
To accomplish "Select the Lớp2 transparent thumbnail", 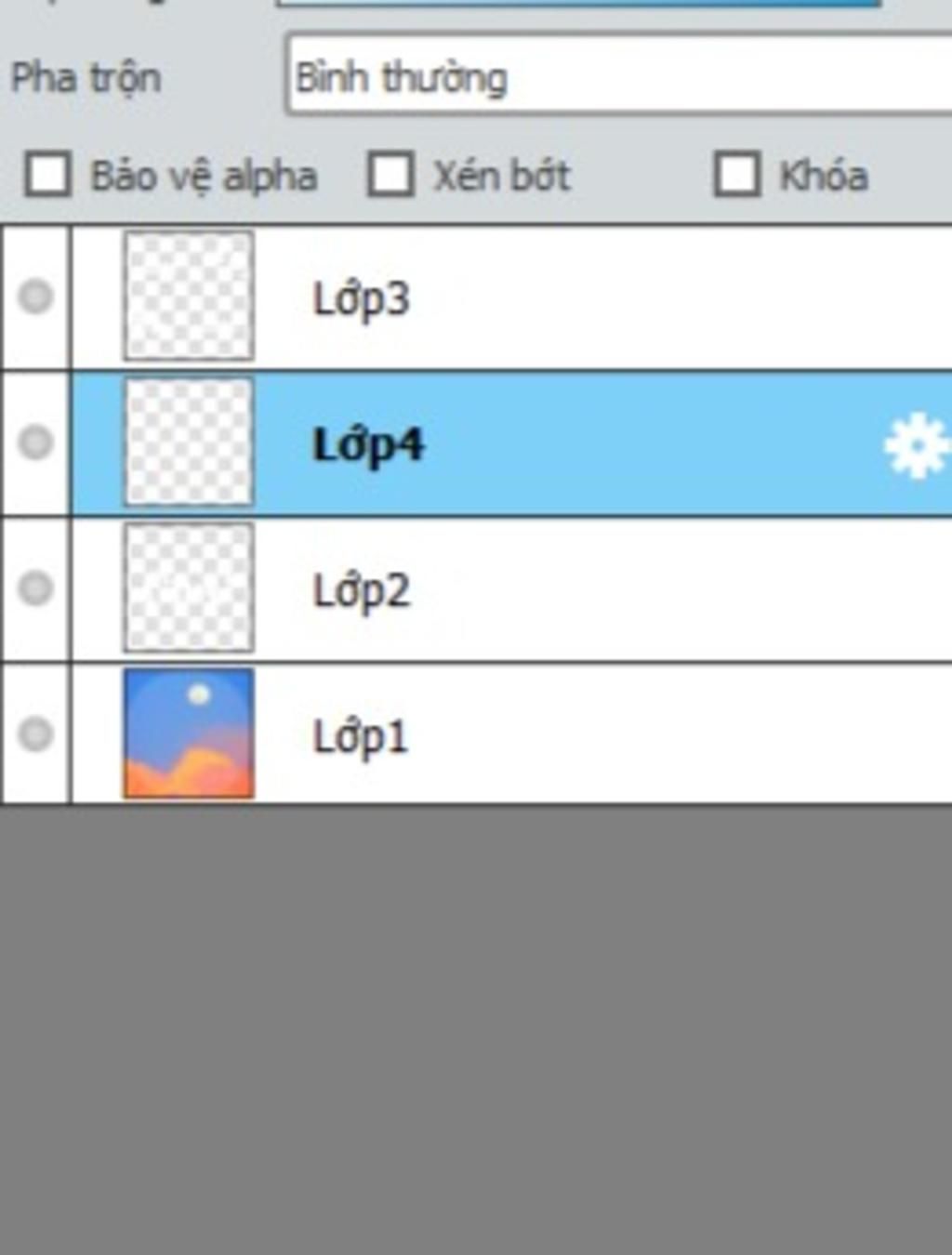I will tap(189, 588).
